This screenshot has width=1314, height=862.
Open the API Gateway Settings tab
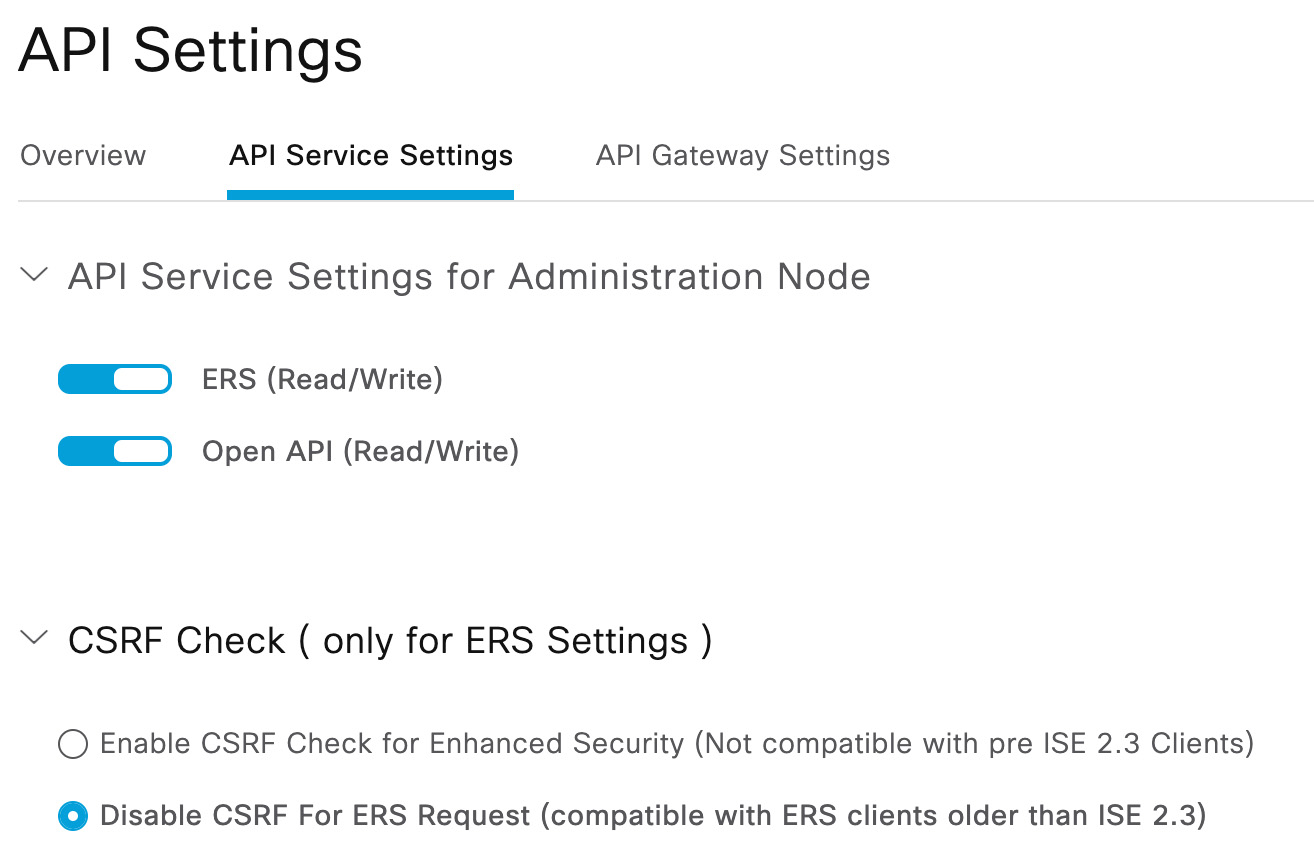[743, 156]
